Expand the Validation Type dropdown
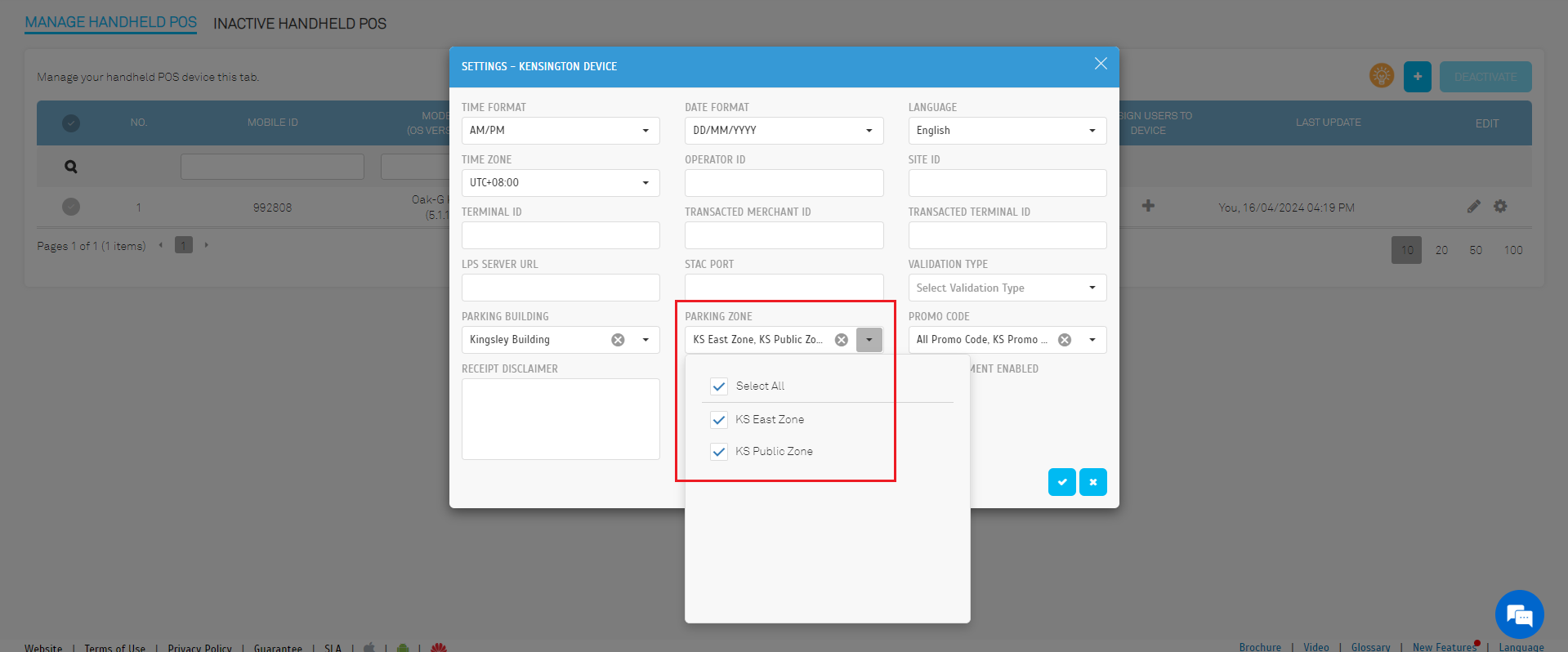This screenshot has height=652, width=1568. click(x=1007, y=288)
